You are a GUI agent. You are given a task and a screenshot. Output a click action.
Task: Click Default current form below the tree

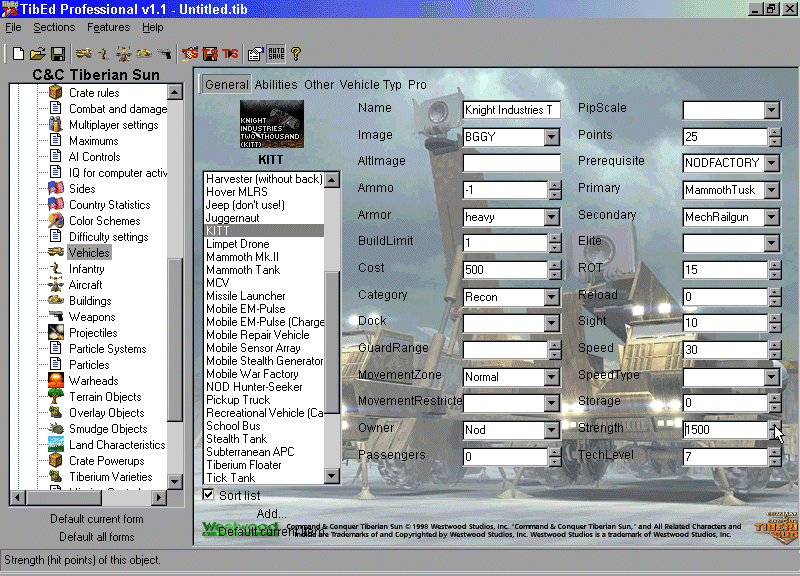click(x=96, y=519)
